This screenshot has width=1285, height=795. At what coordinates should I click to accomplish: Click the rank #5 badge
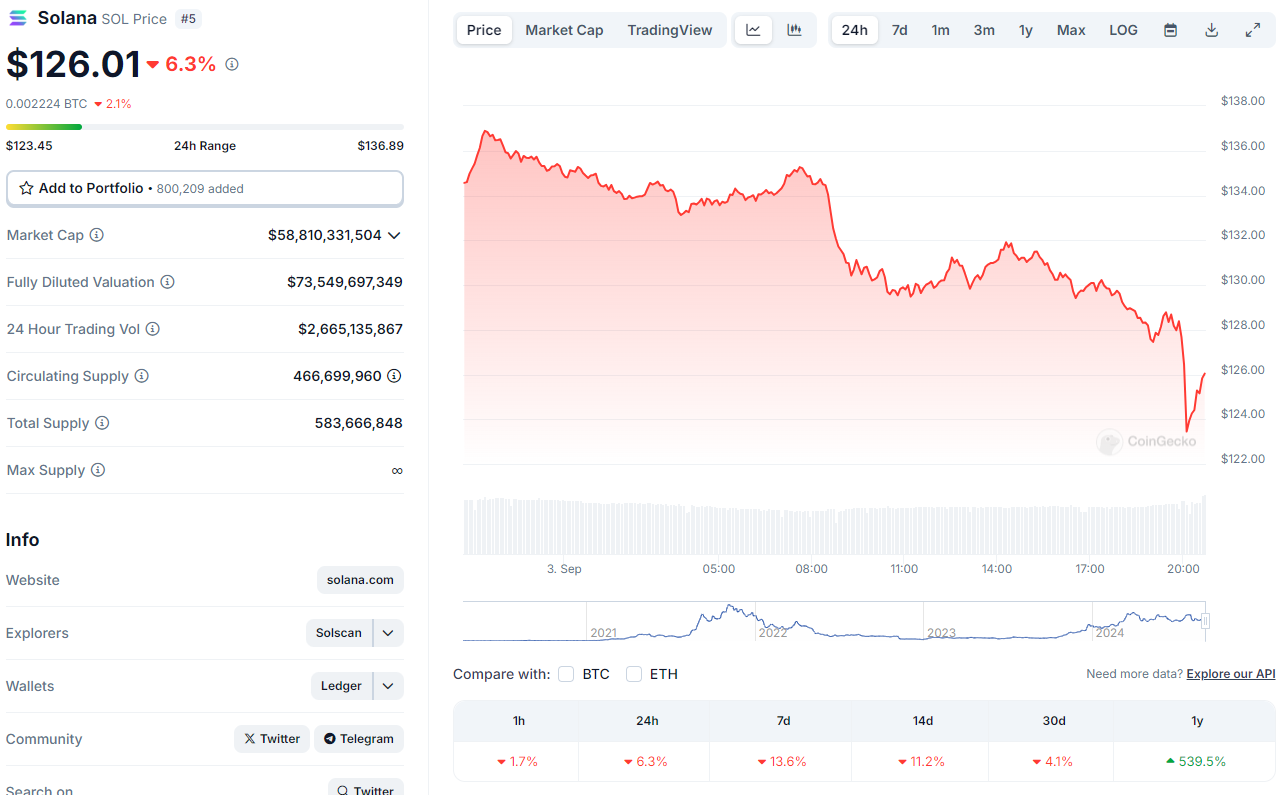pyautogui.click(x=187, y=18)
